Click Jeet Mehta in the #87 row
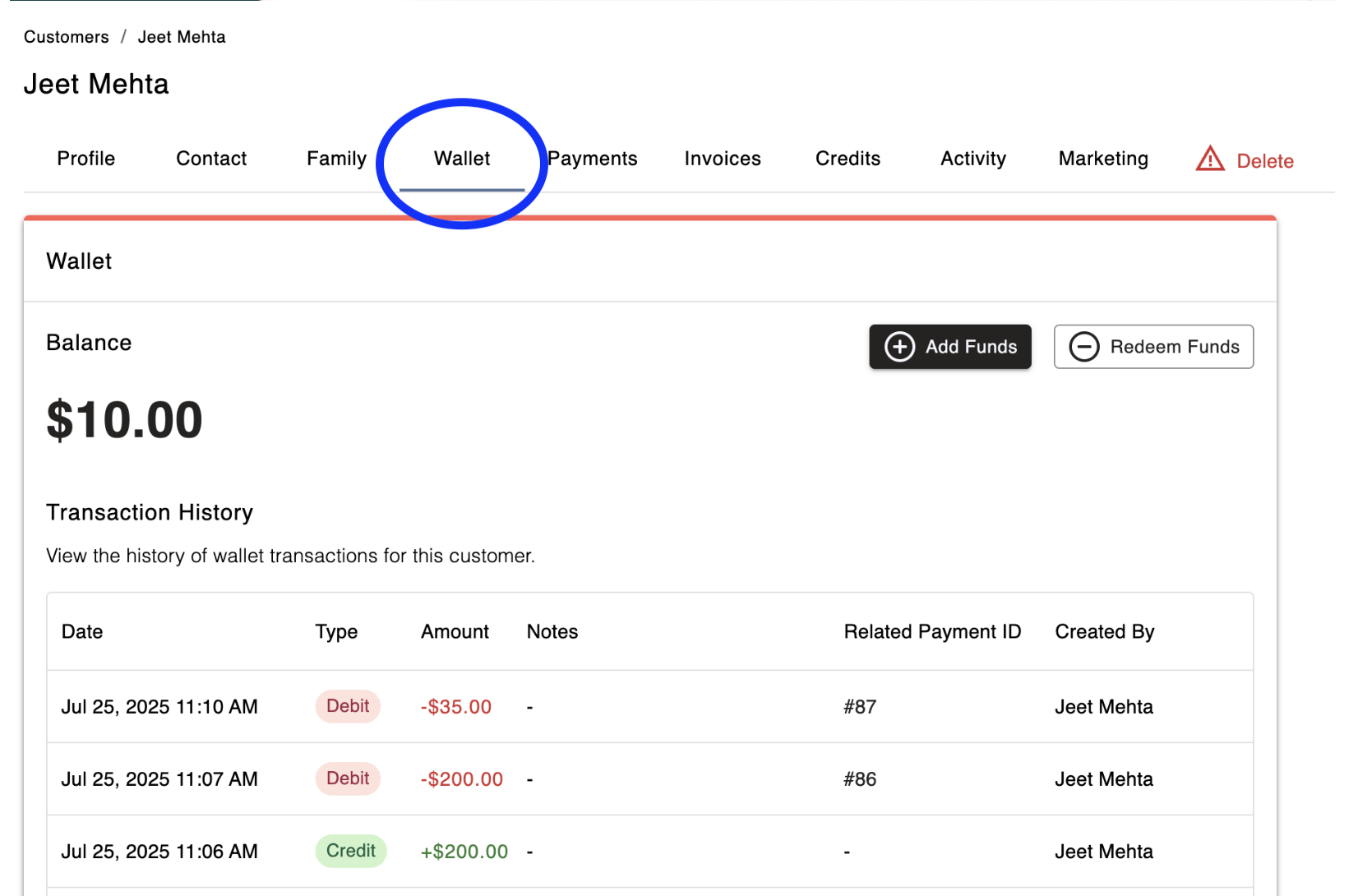The width and height of the screenshot is (1358, 896). coord(1104,707)
